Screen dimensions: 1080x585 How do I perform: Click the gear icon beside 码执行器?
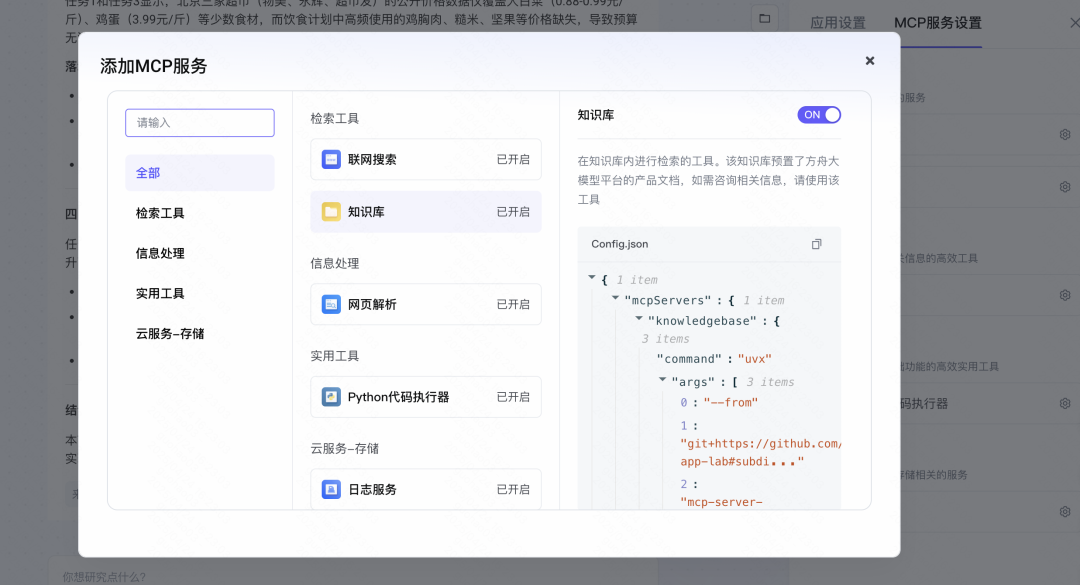(1064, 403)
